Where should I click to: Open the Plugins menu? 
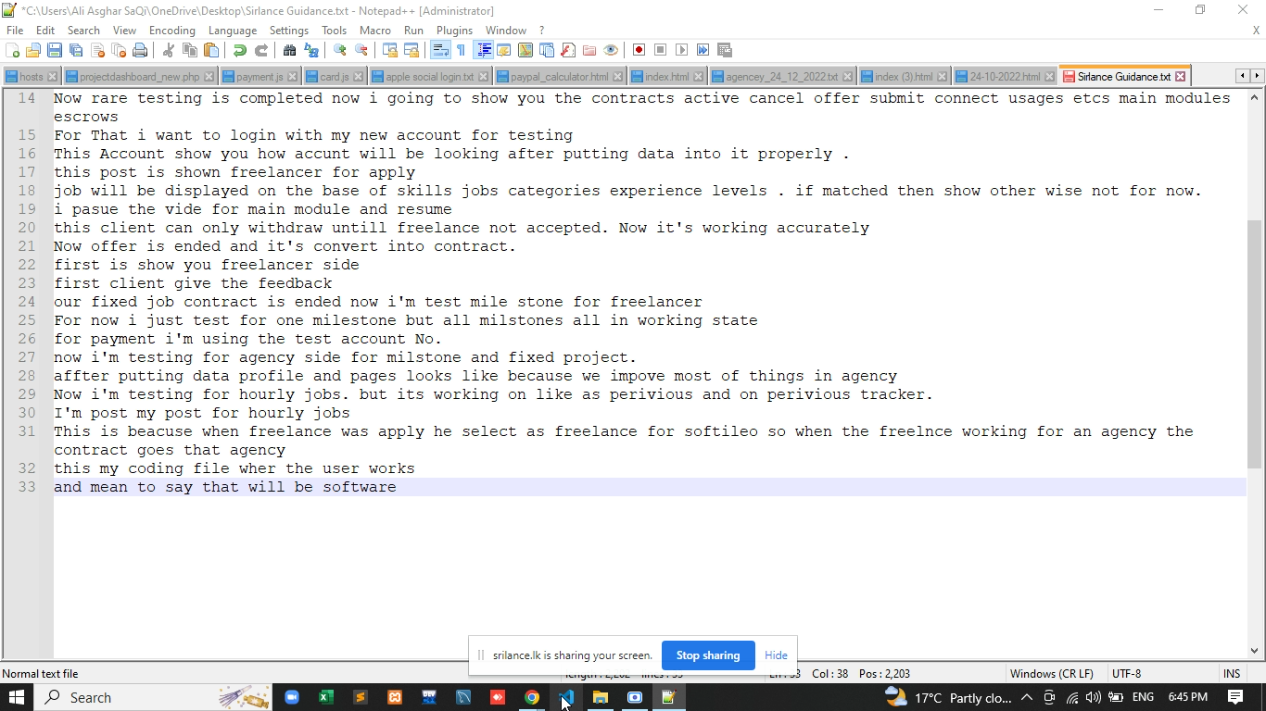point(454,30)
